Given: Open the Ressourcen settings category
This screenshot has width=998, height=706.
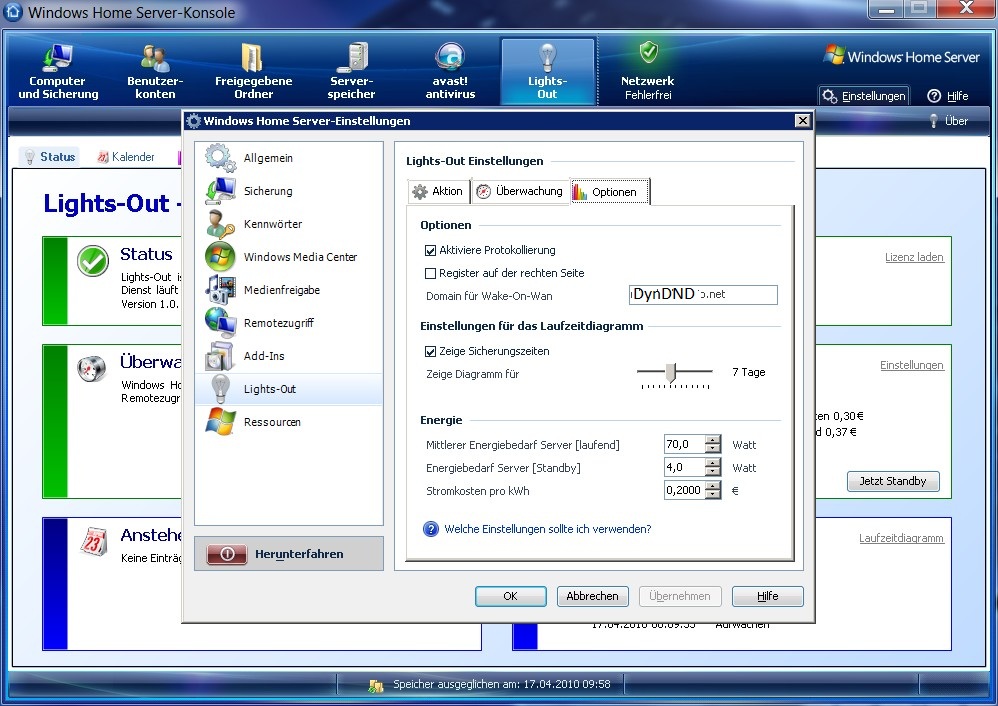Looking at the screenshot, I should click(x=288, y=422).
